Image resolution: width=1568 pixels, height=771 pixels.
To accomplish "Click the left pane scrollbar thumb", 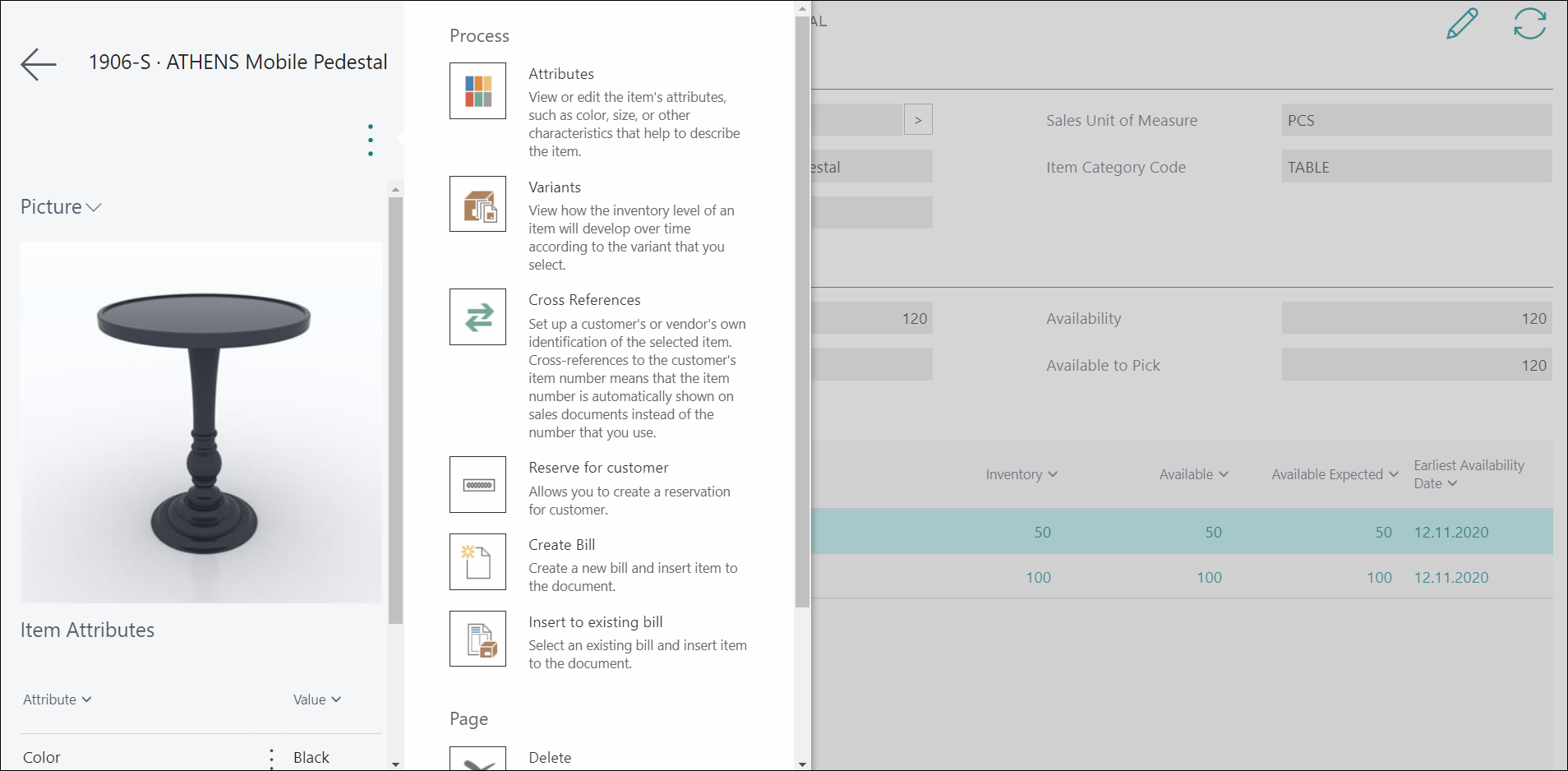I will (395, 410).
